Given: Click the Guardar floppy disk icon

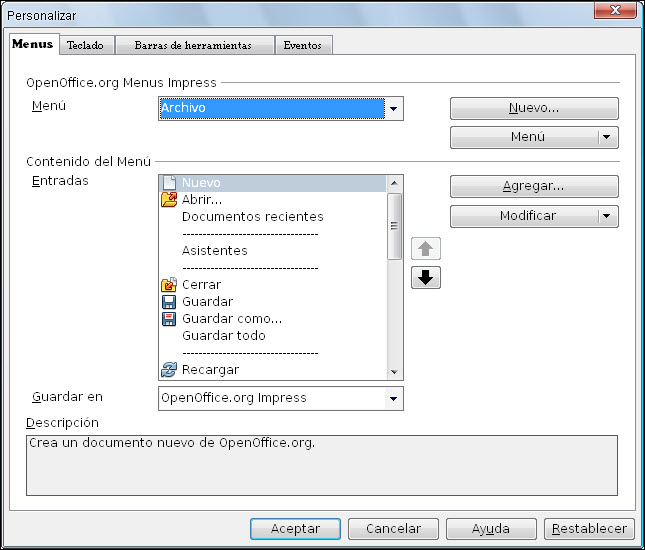Looking at the screenshot, I should point(169,302).
